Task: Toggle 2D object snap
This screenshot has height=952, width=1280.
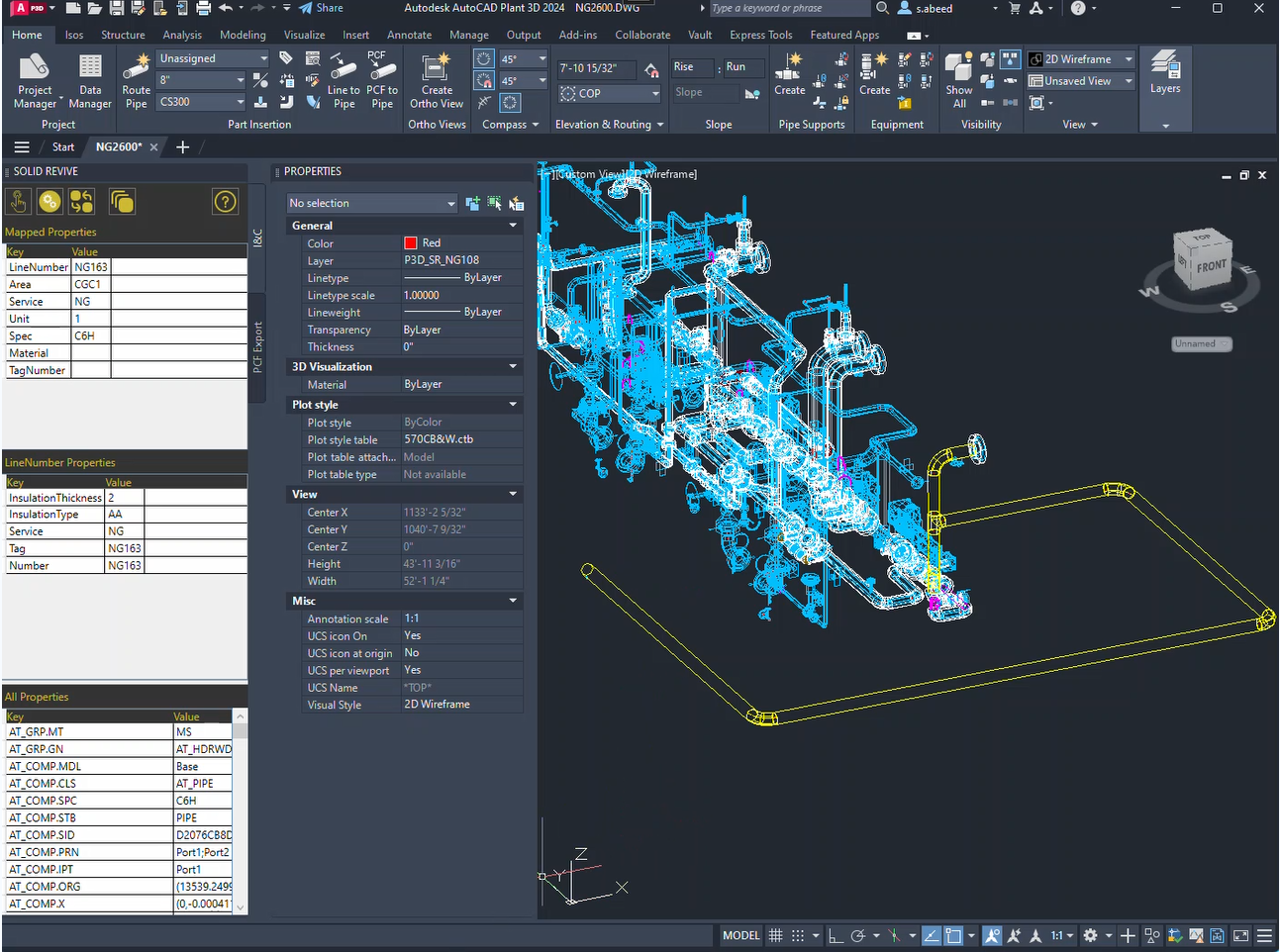Action: pos(953,935)
